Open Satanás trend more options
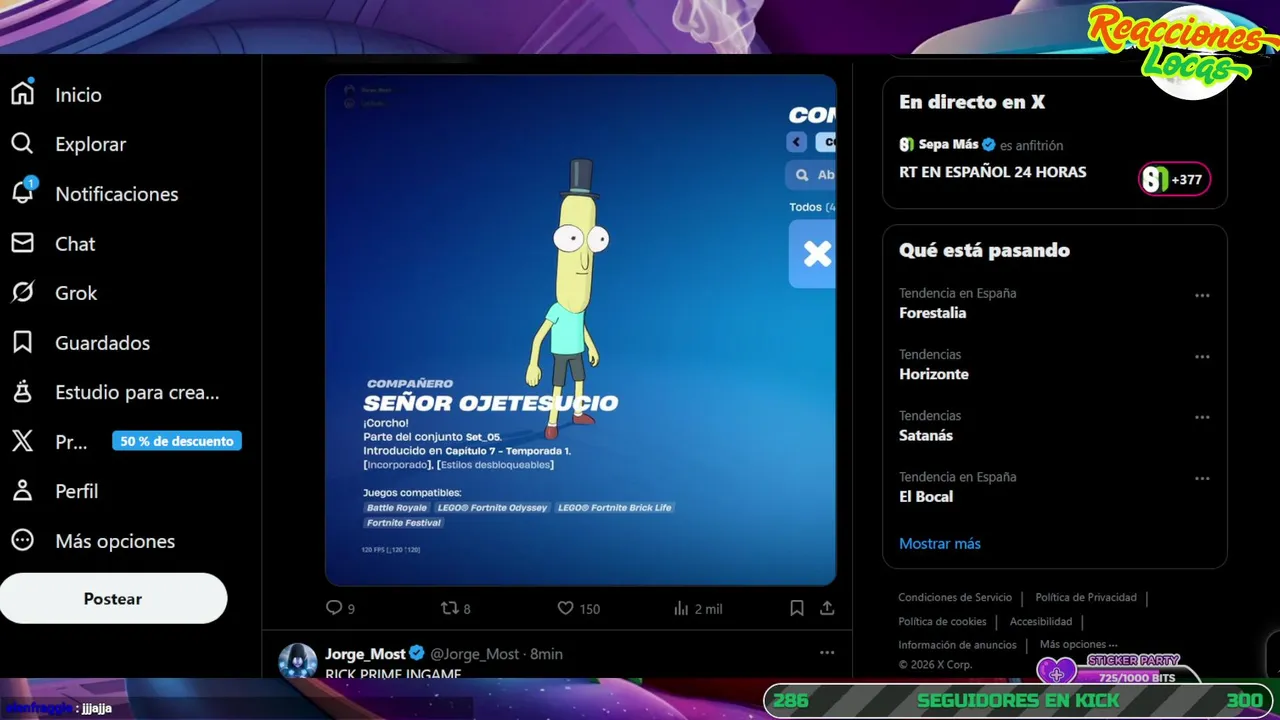The image size is (1280, 720). (1202, 417)
